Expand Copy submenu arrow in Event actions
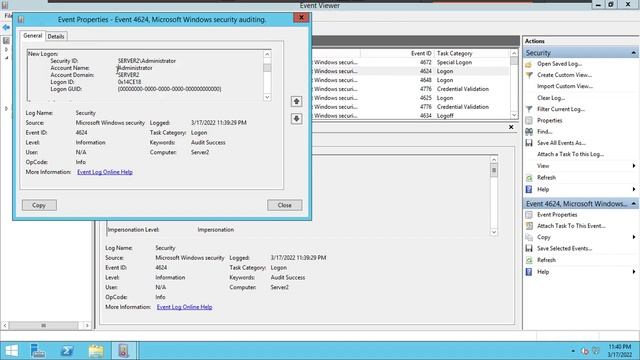This screenshot has height=360, width=640. click(634, 237)
